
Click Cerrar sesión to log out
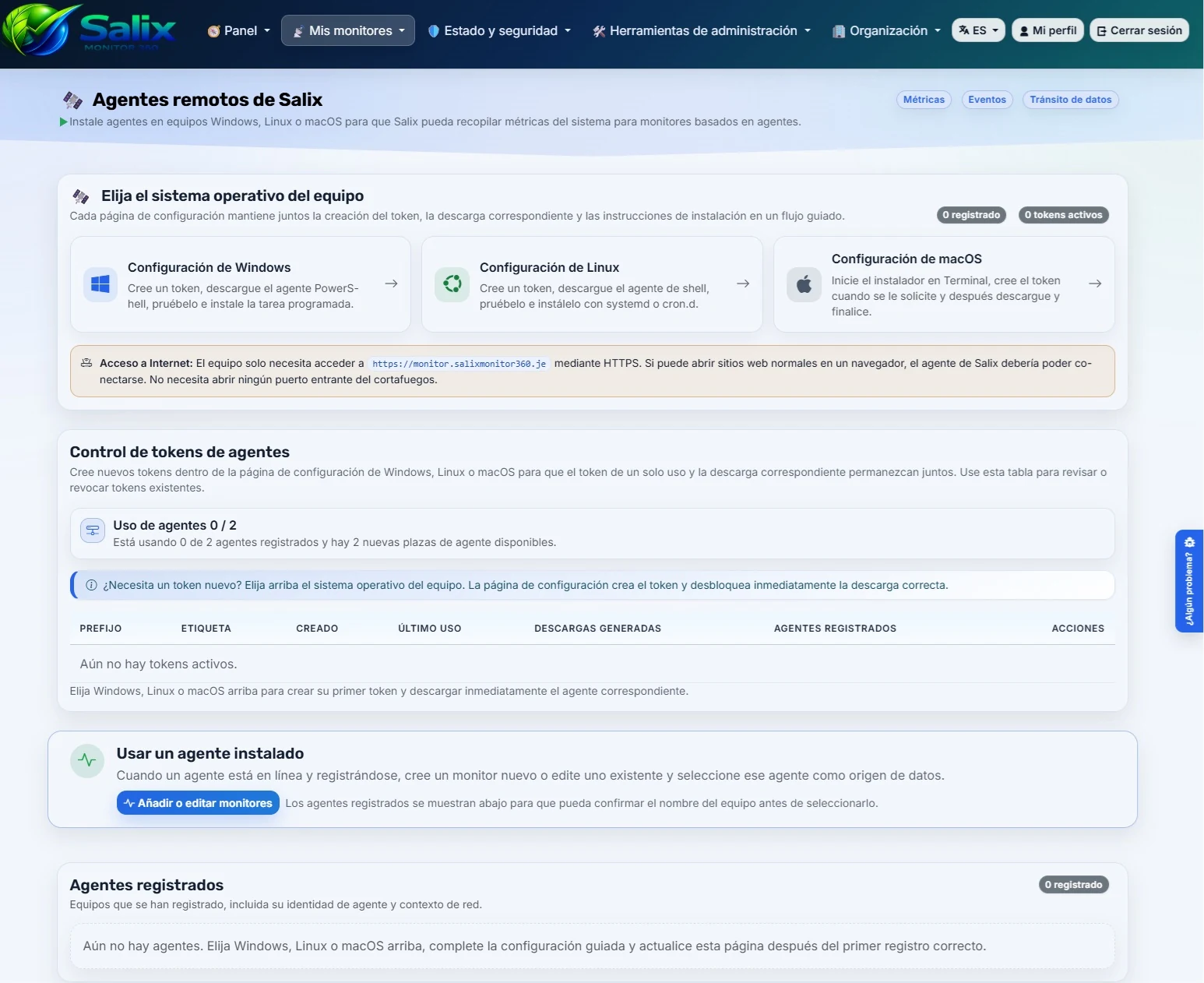click(x=1139, y=30)
